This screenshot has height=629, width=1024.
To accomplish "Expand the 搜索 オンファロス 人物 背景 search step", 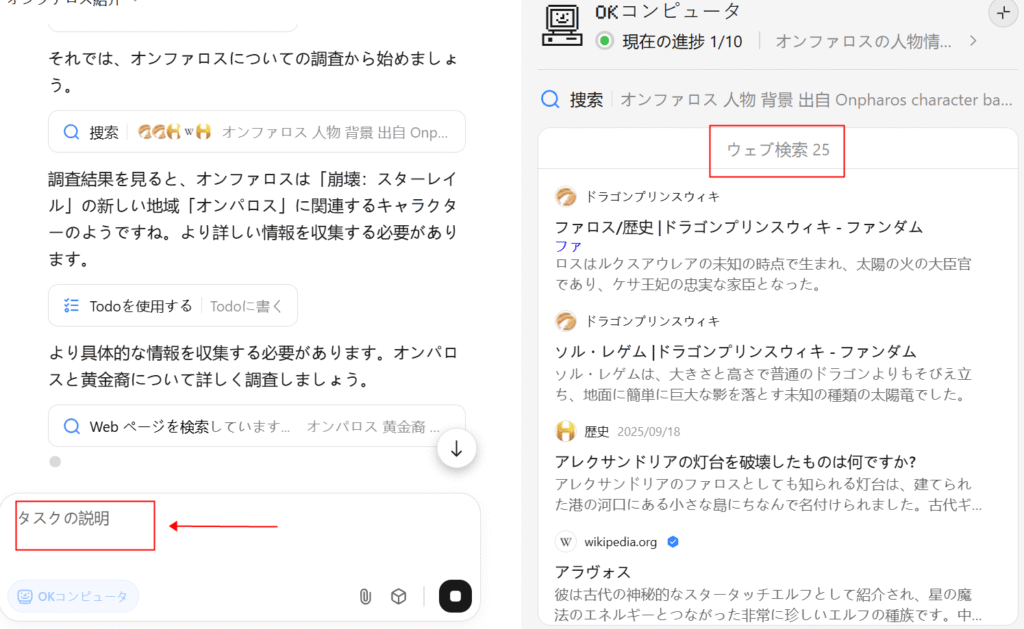I will point(256,132).
